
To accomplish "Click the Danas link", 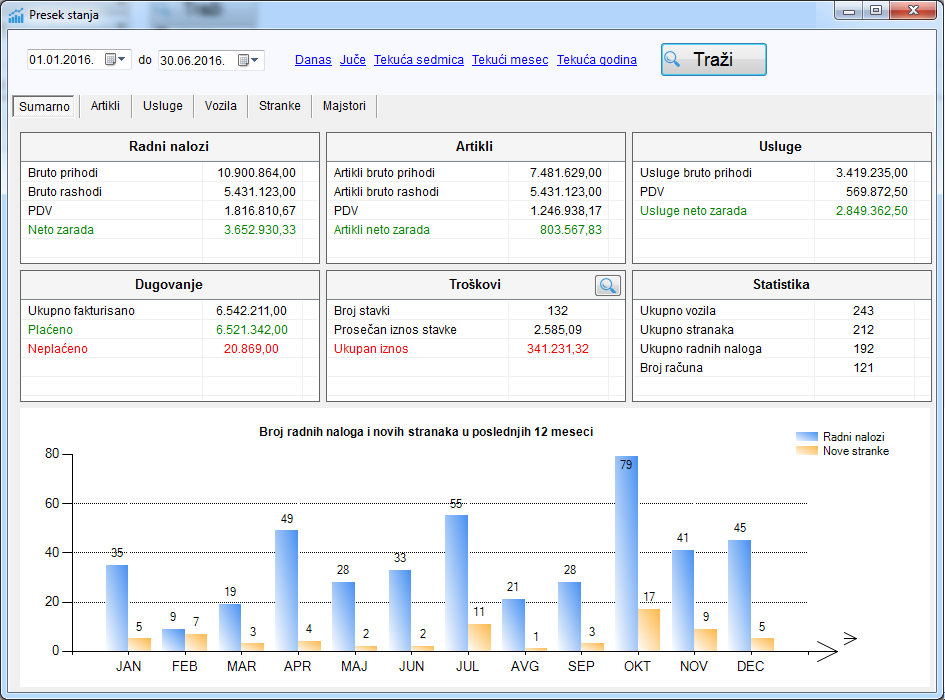I will pos(313,60).
